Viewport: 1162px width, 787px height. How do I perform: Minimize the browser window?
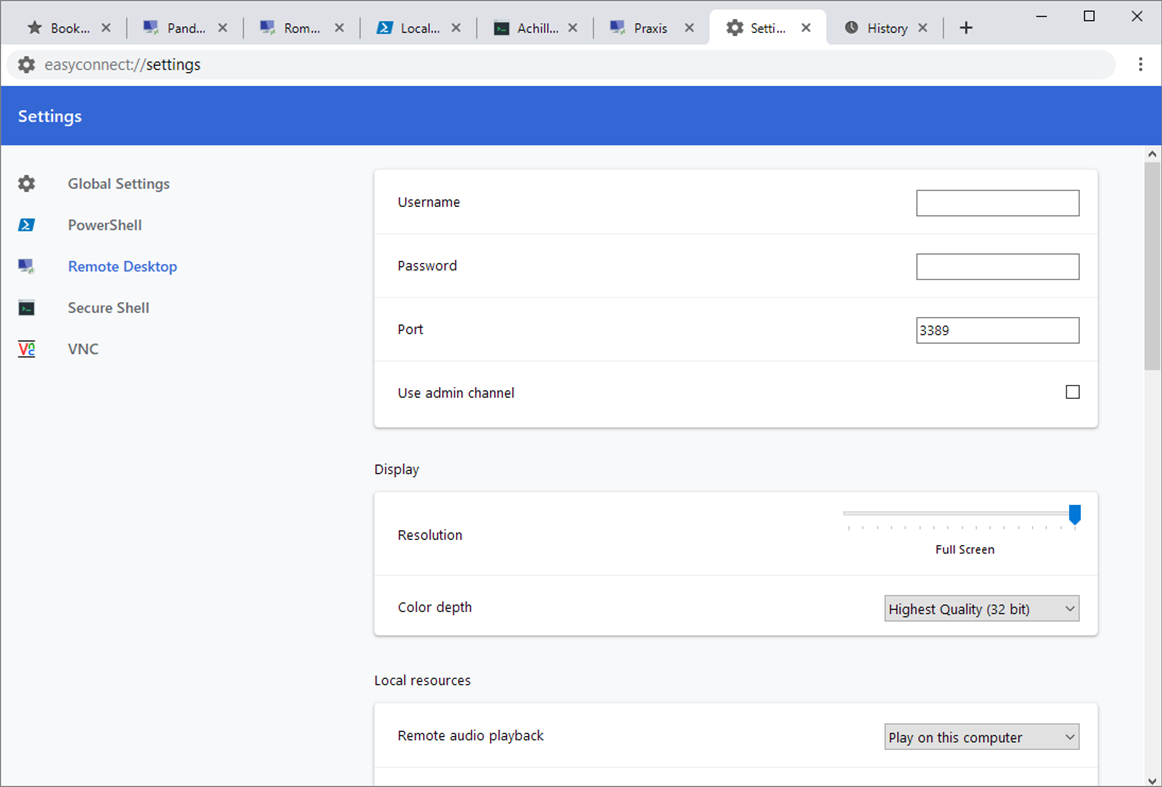coord(1042,16)
